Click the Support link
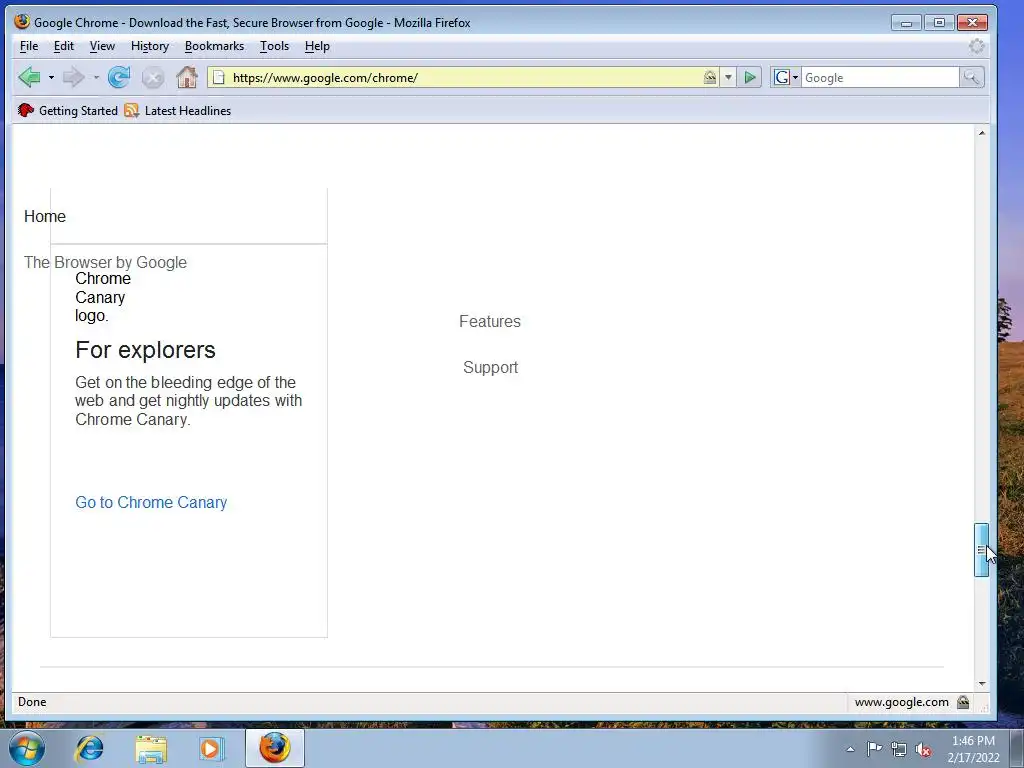Viewport: 1024px width, 768px height. pos(490,368)
